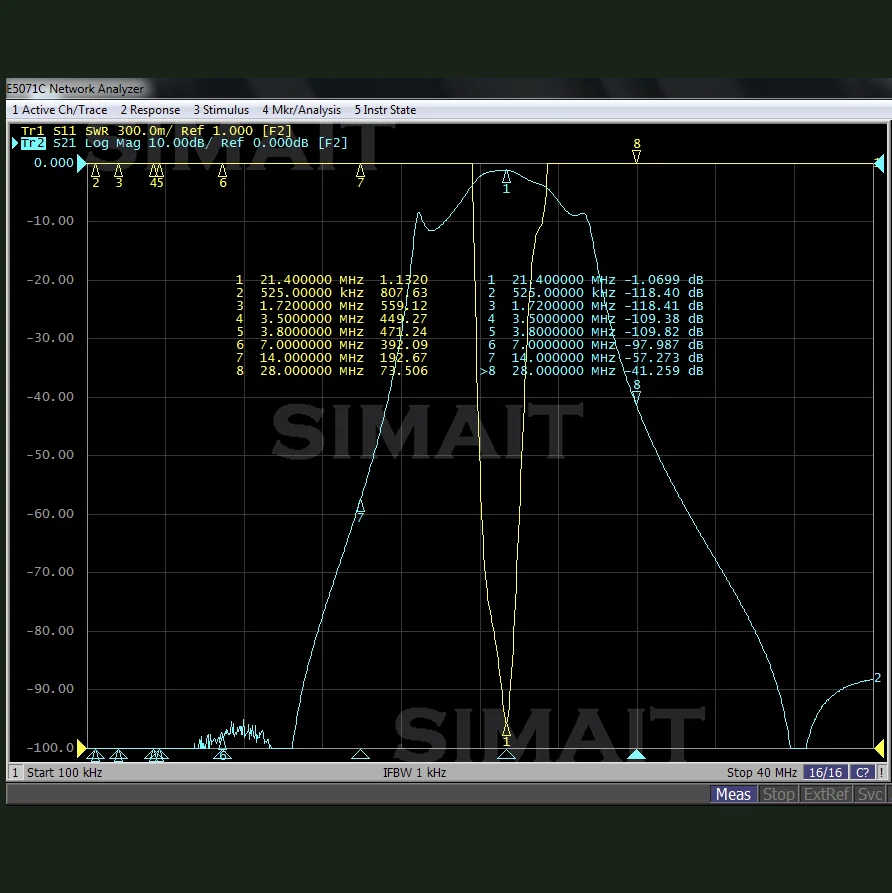Click cyan marker 1 at passband peak

tap(506, 177)
